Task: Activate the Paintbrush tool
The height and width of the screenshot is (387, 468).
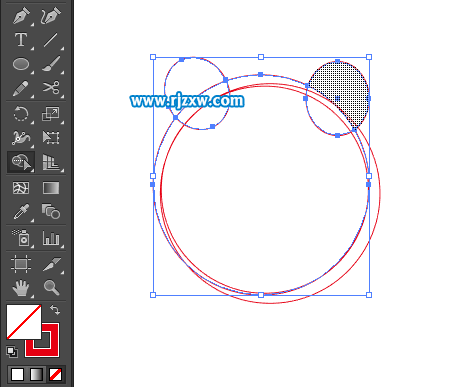Action: [x=51, y=64]
